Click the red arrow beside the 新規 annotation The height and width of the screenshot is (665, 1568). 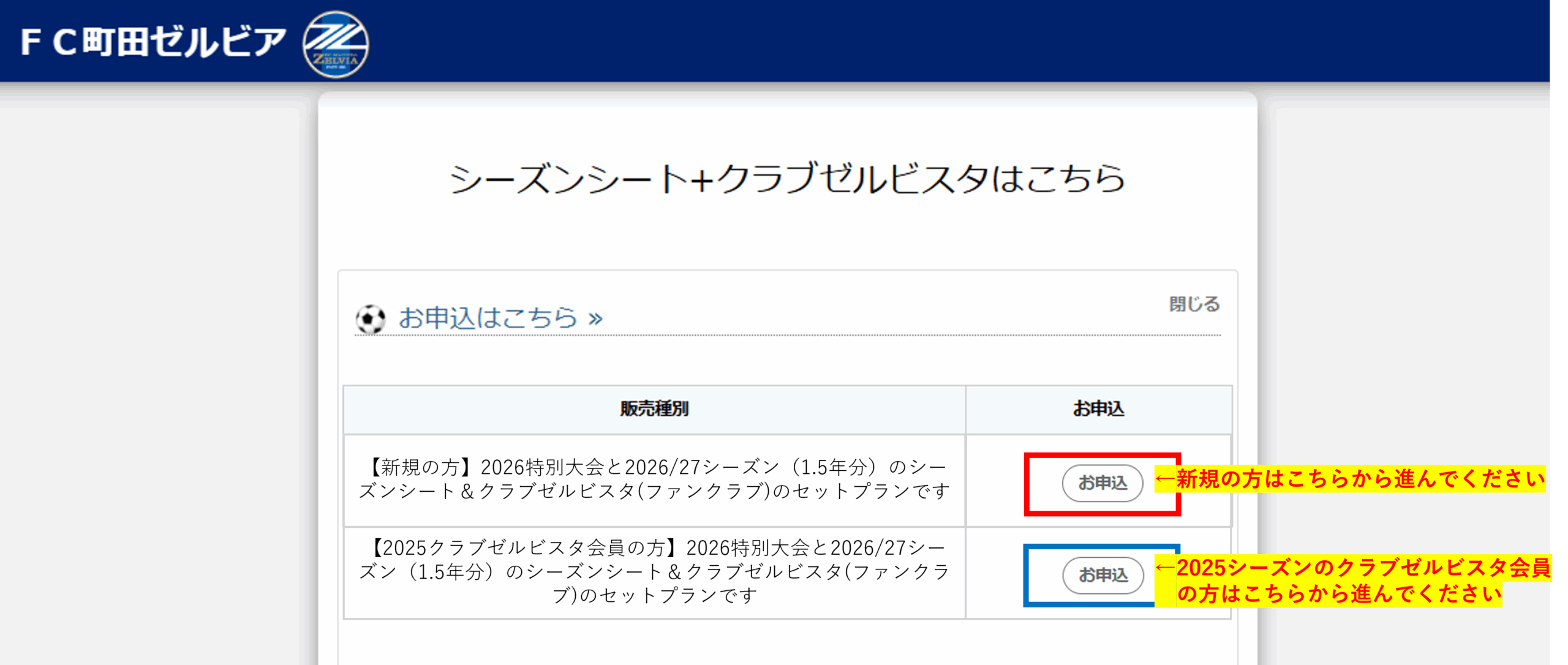click(1164, 478)
